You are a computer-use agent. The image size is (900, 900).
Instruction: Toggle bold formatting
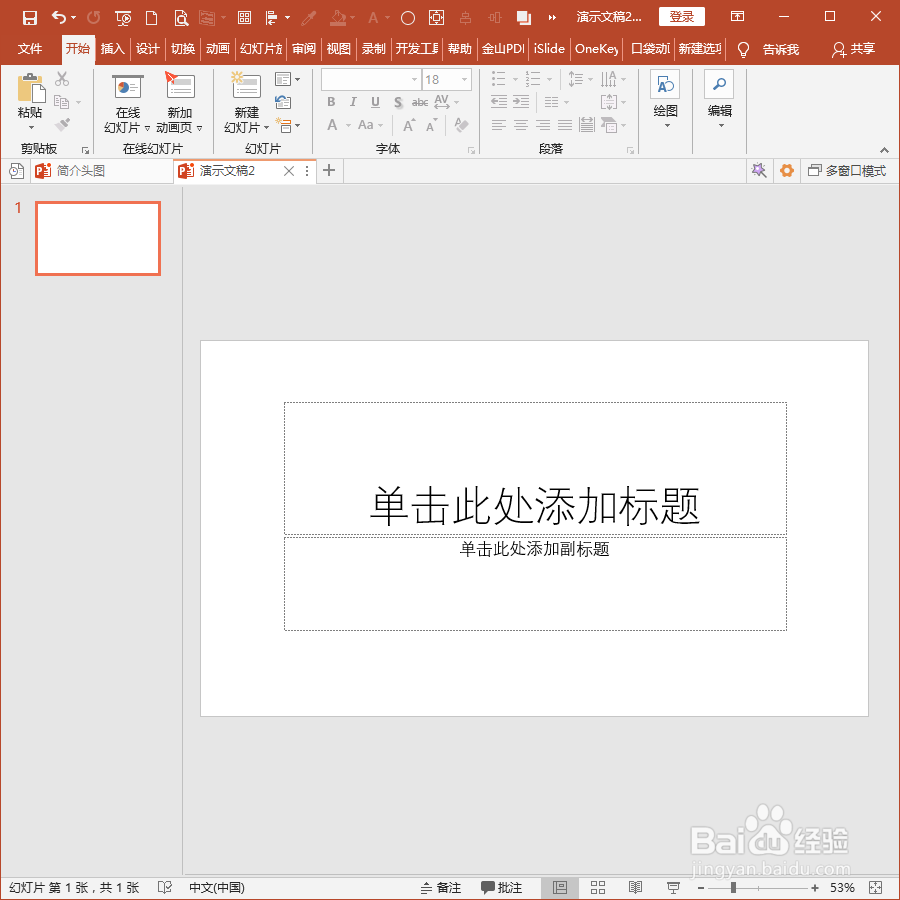[x=330, y=102]
